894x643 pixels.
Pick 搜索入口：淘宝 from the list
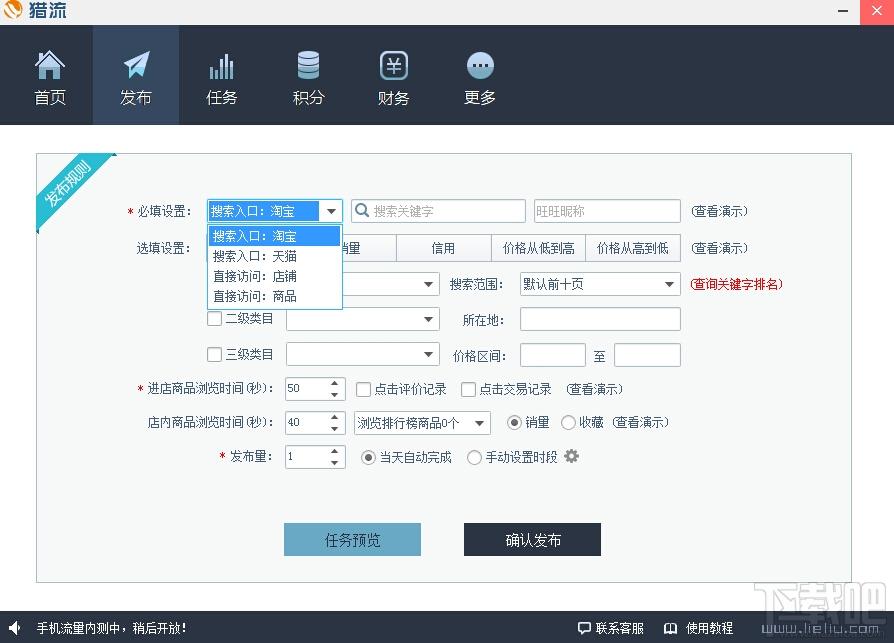pos(274,236)
